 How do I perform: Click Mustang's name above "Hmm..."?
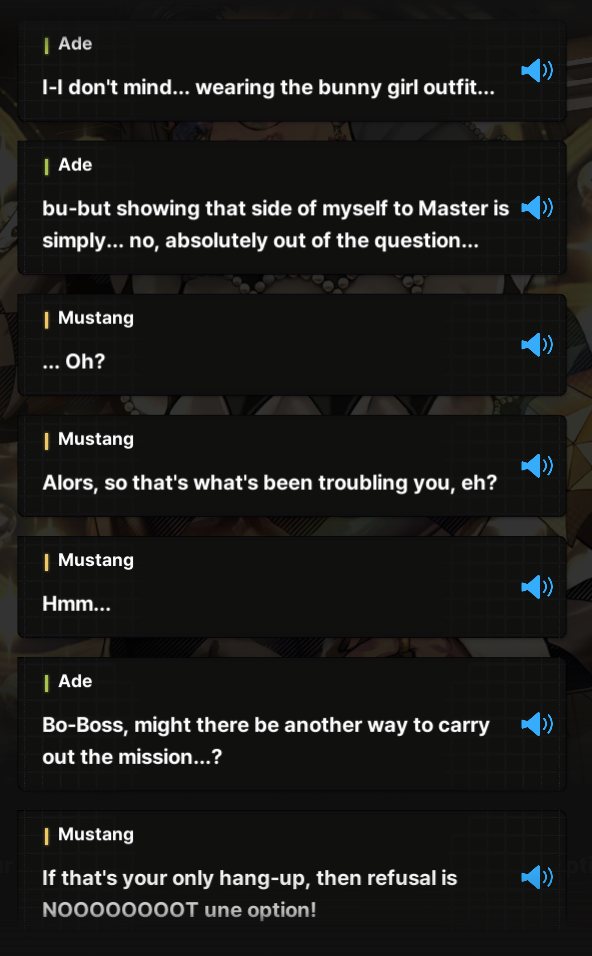point(96,561)
